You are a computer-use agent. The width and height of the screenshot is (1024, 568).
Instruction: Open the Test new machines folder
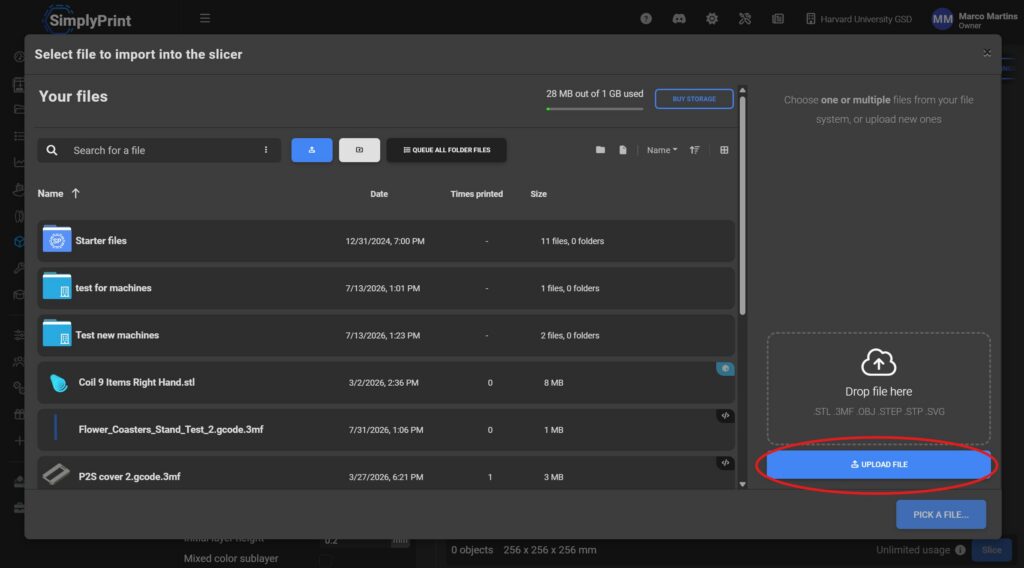click(386, 335)
